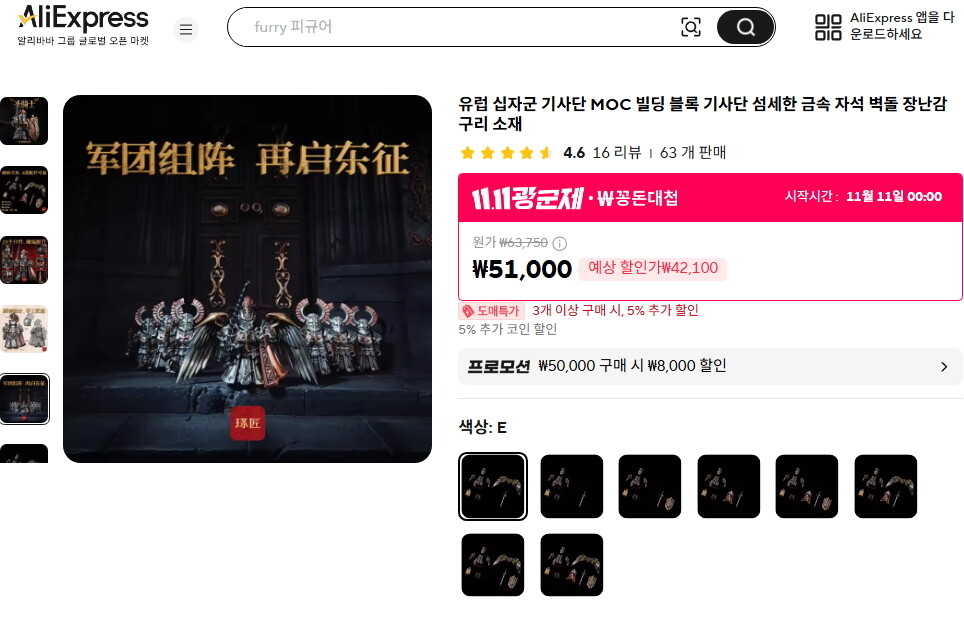
Task: Expand the promotion ₩8,000 discount row
Action: click(x=710, y=367)
